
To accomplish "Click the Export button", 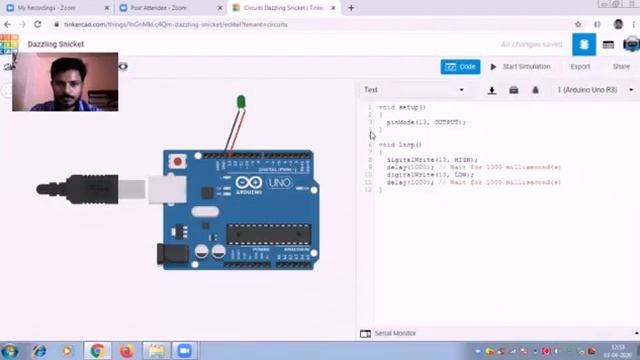I will pos(580,67).
